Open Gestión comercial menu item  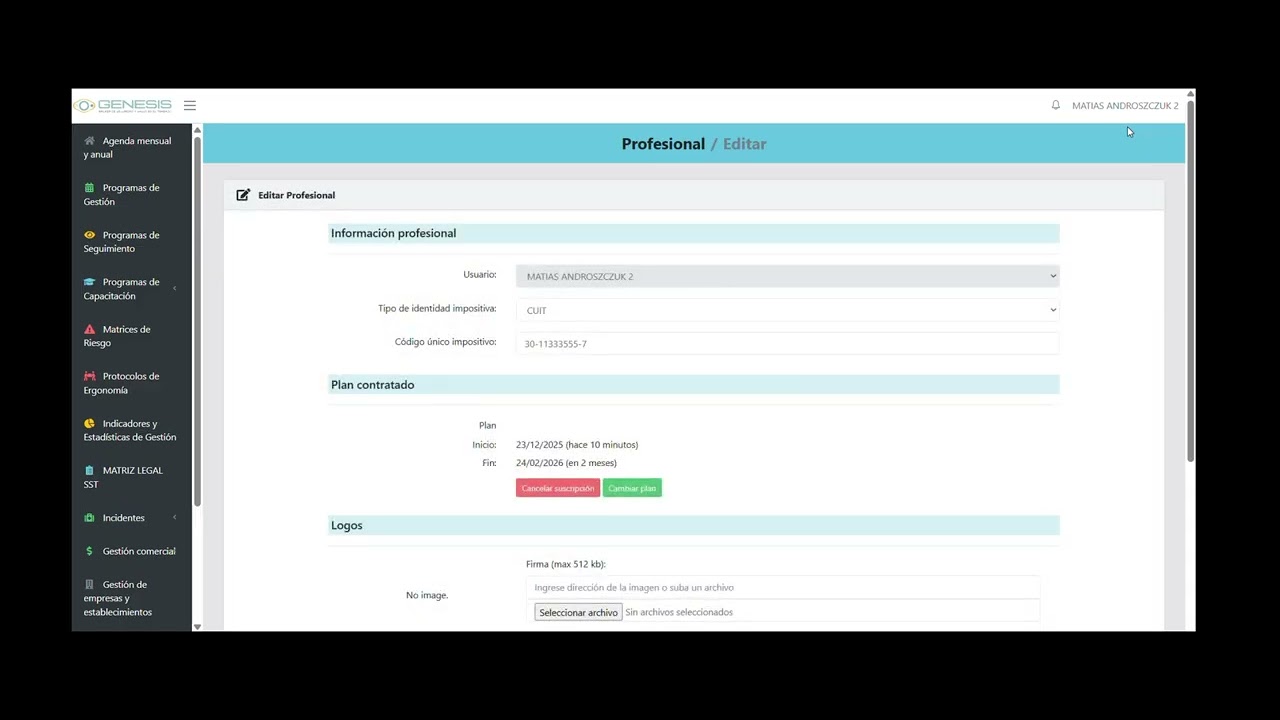pyautogui.click(x=131, y=551)
